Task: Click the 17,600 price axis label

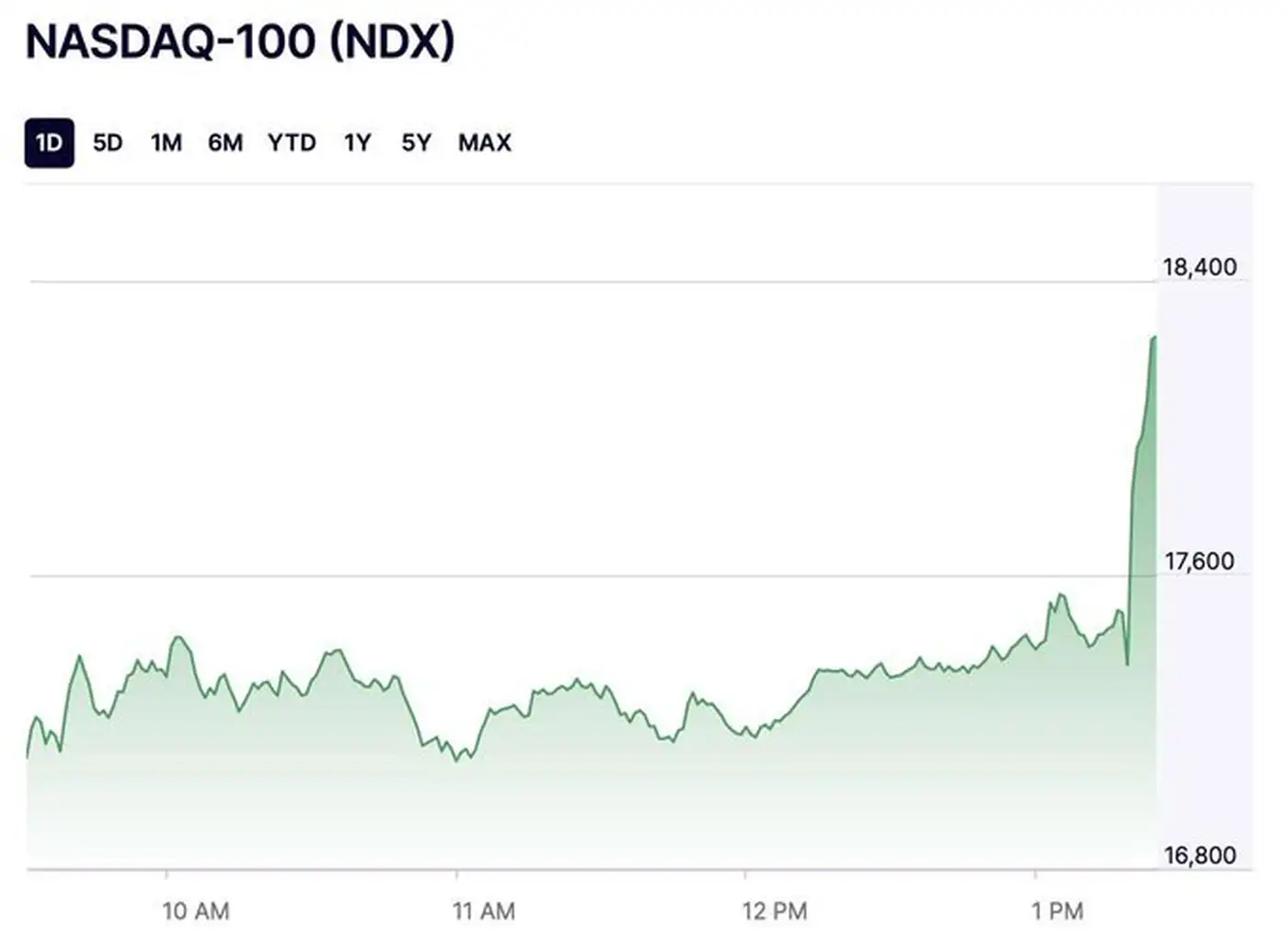Action: point(1200,561)
